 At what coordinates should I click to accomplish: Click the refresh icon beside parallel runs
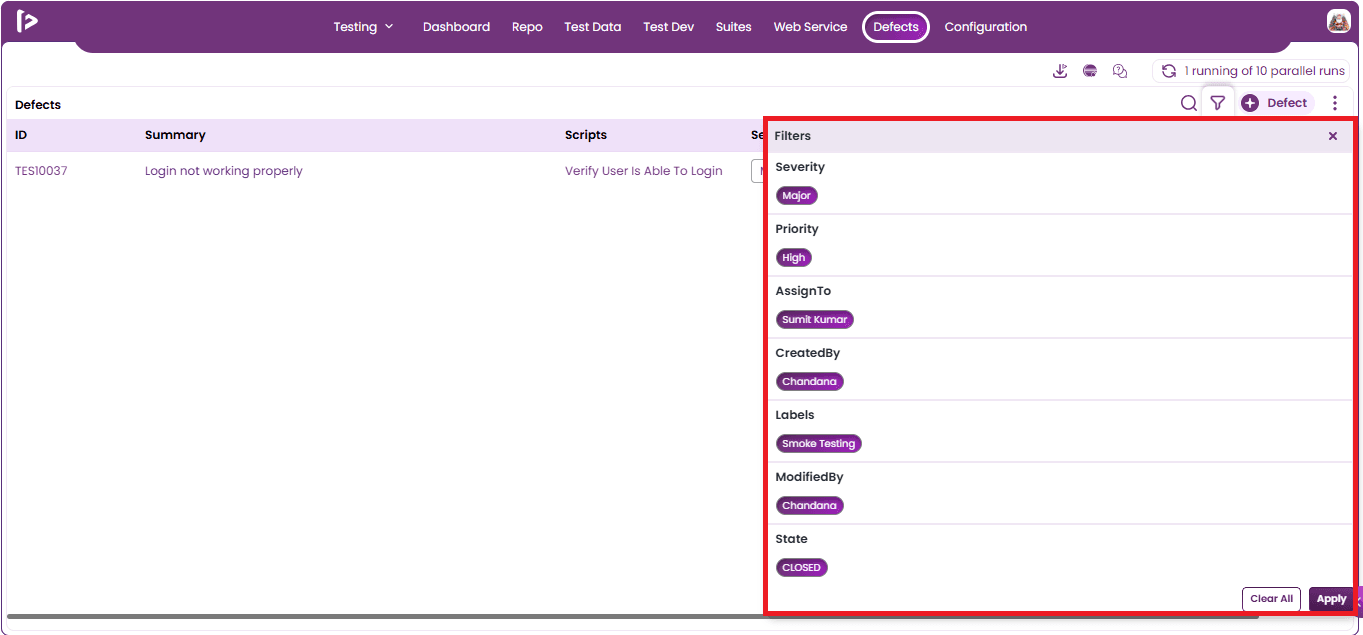click(x=1168, y=71)
